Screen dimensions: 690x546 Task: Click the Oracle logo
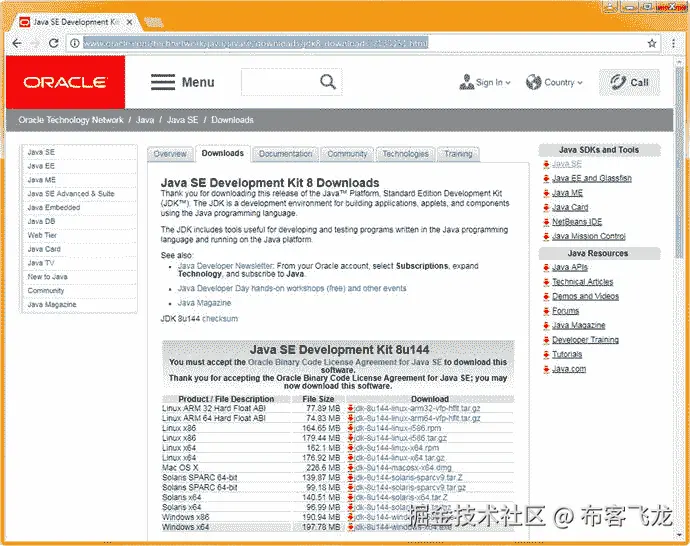click(65, 82)
